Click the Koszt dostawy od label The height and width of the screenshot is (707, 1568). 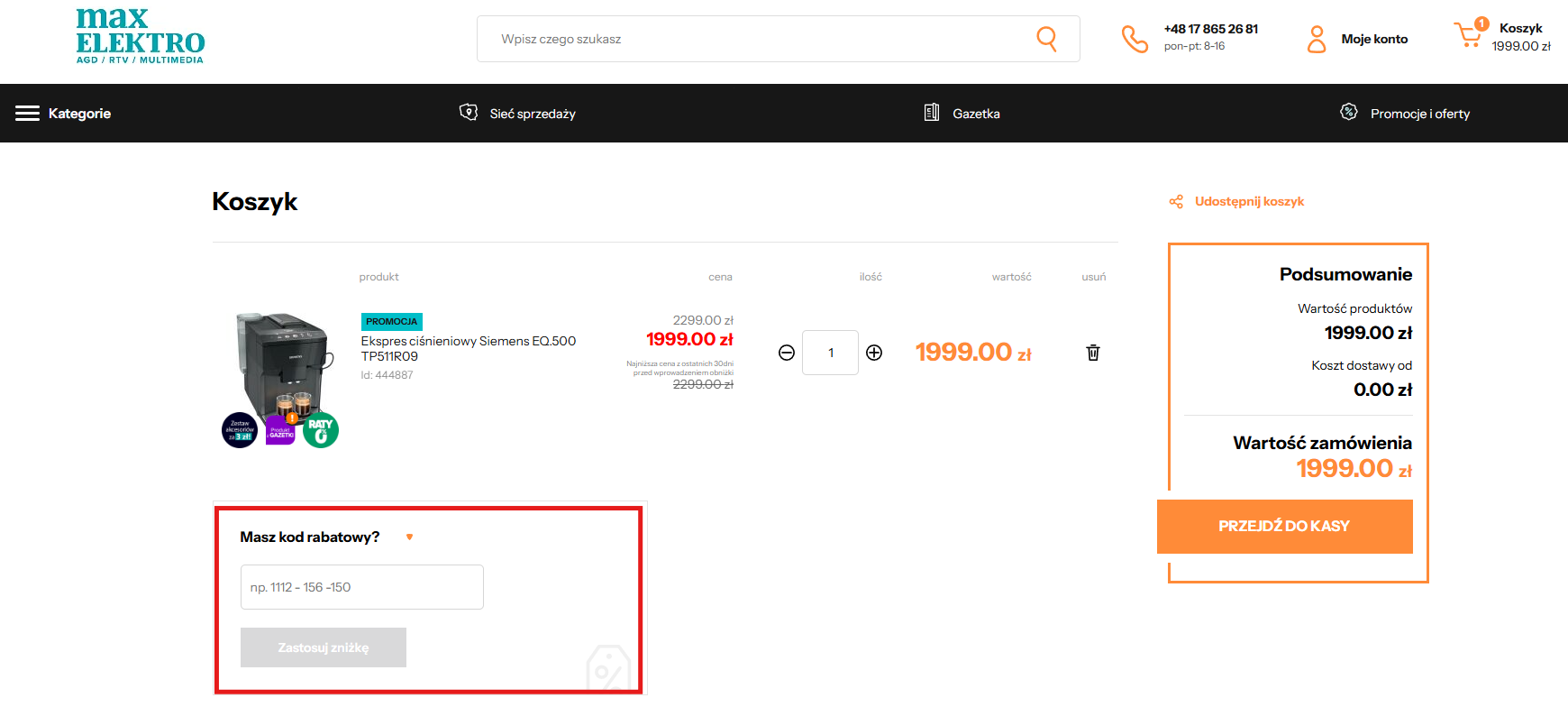click(1362, 365)
